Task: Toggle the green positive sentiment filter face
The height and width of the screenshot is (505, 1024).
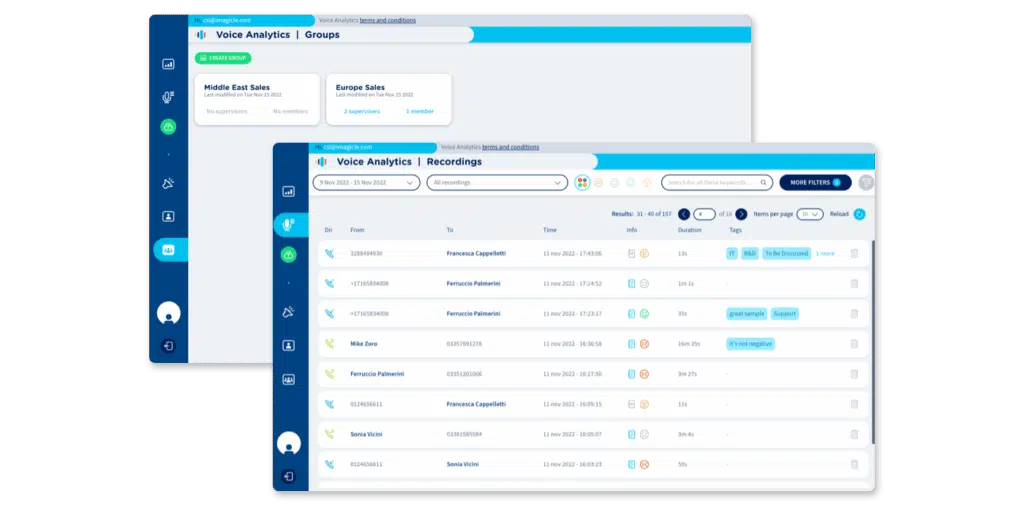Action: pyautogui.click(x=630, y=183)
